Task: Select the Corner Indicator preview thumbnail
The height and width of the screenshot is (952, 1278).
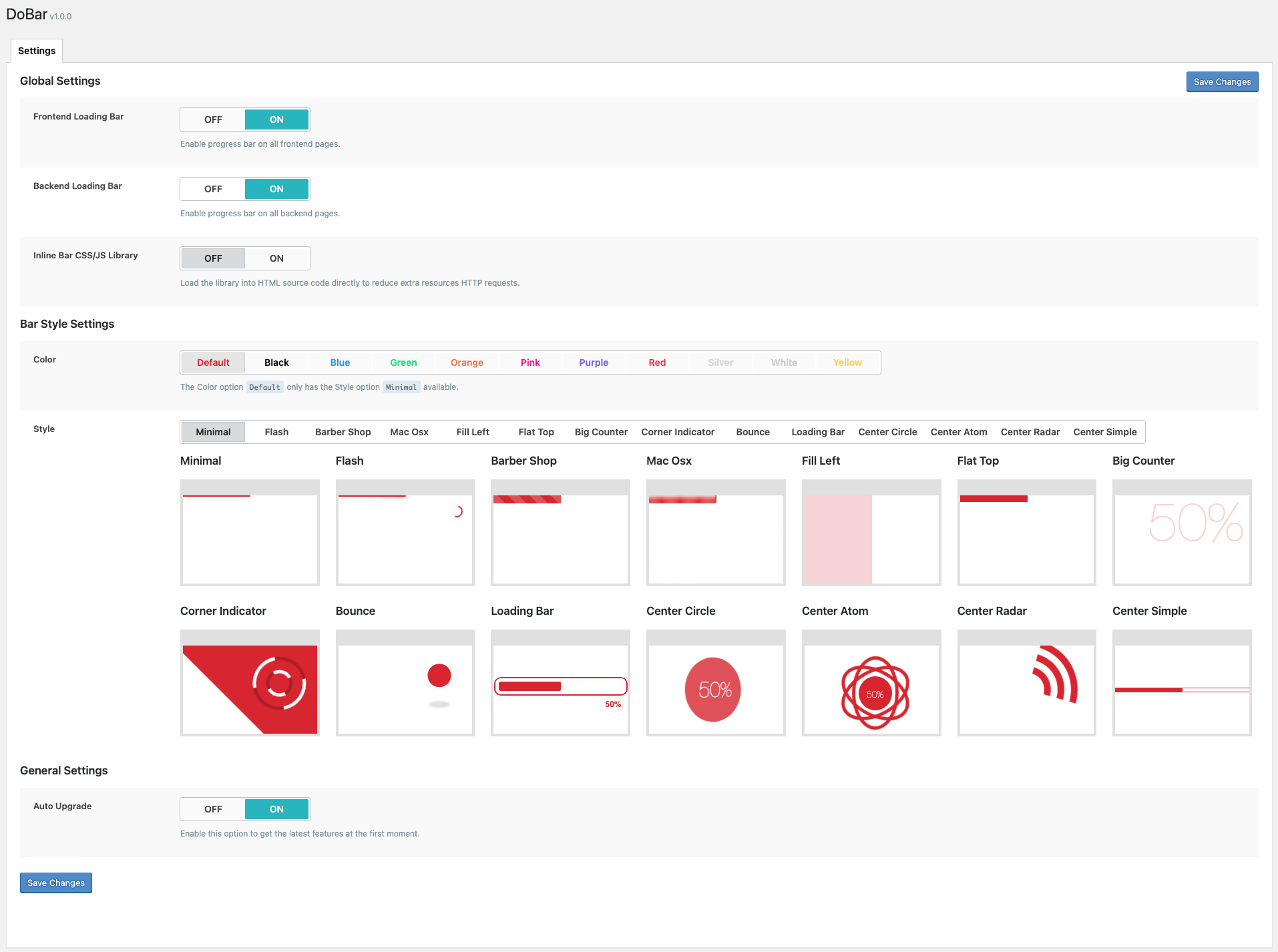Action: (250, 682)
